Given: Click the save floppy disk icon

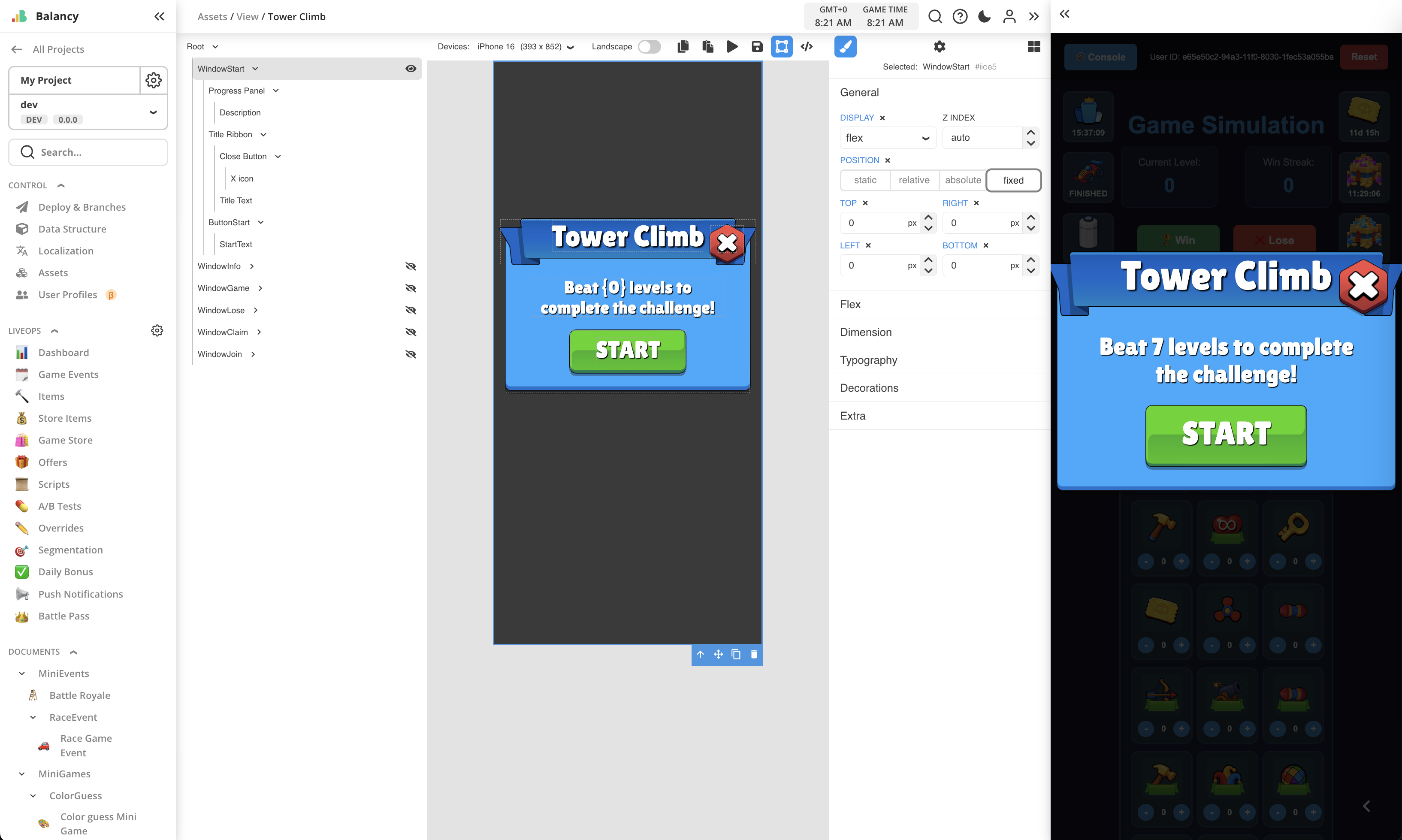Looking at the screenshot, I should [757, 46].
